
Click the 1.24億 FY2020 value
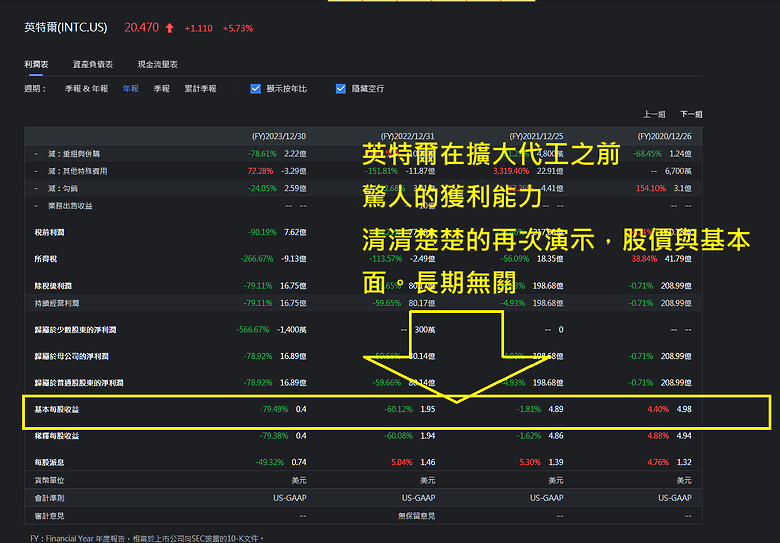pos(681,154)
